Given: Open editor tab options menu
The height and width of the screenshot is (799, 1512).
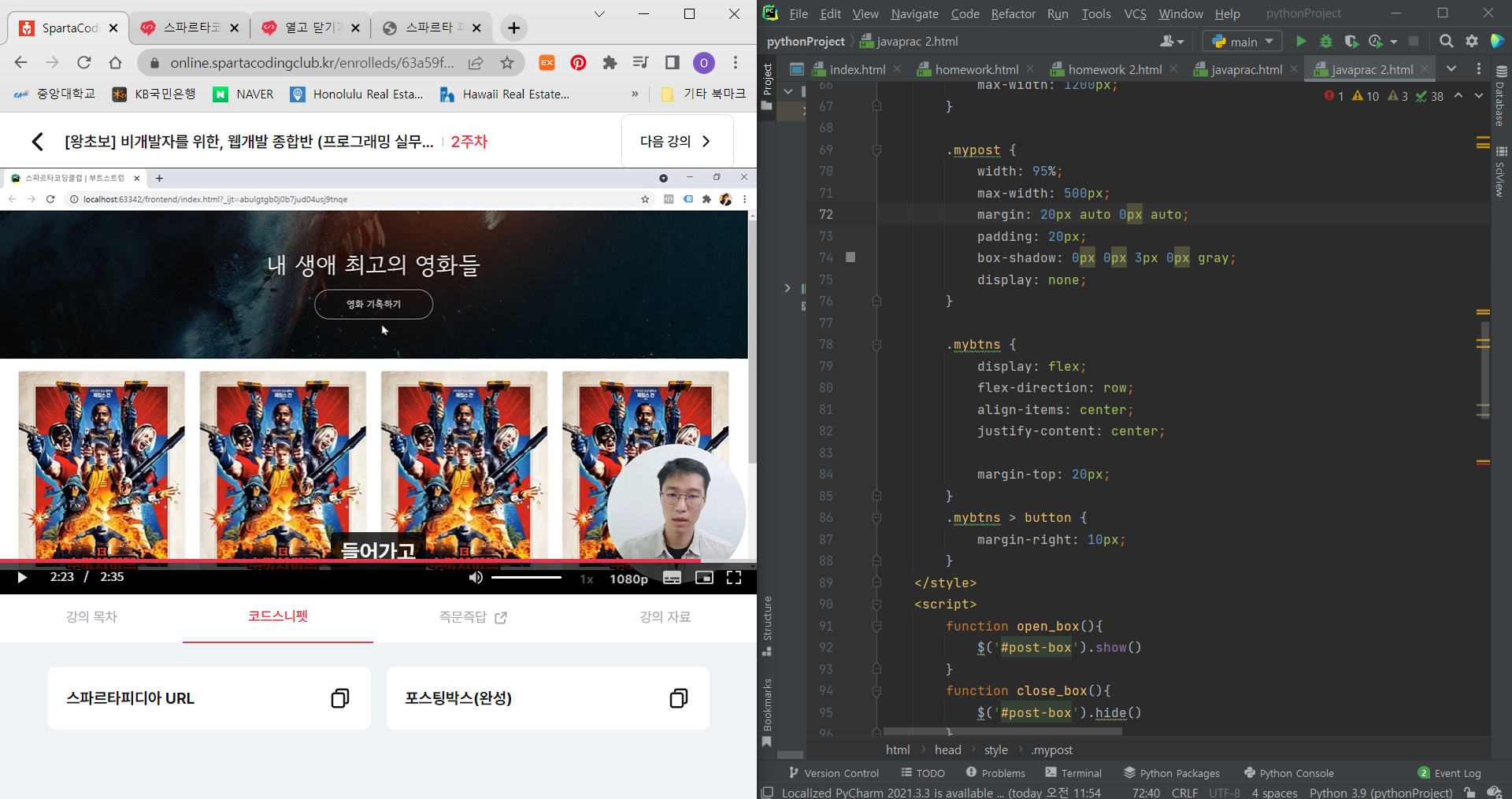Looking at the screenshot, I should coord(1478,69).
